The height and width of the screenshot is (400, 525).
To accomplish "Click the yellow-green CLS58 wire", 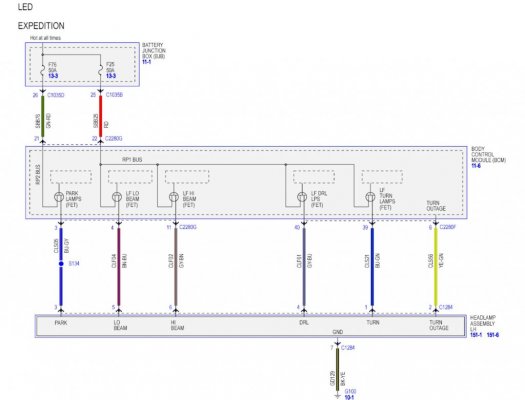I will [436, 267].
